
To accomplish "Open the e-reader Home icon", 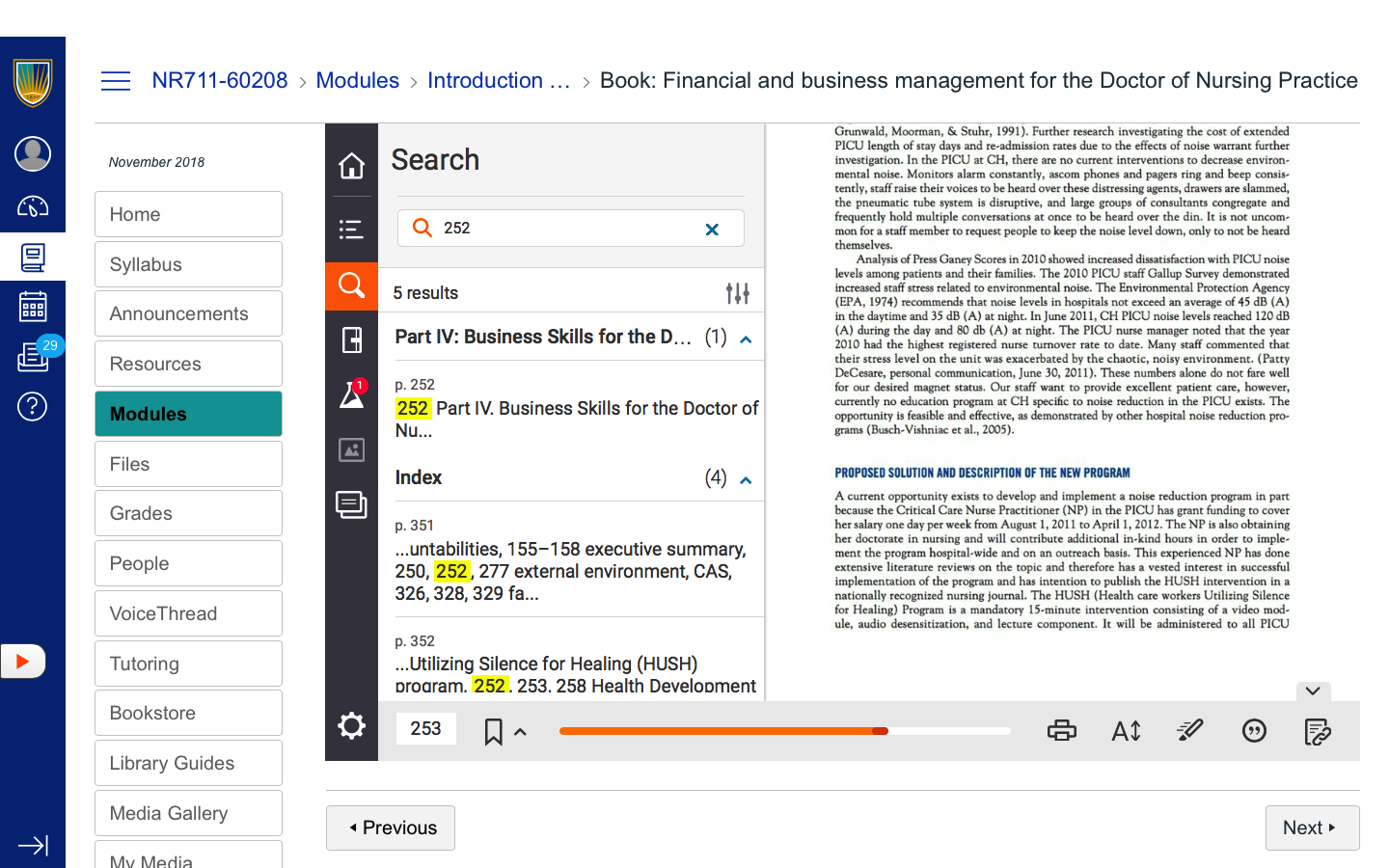I will click(351, 166).
